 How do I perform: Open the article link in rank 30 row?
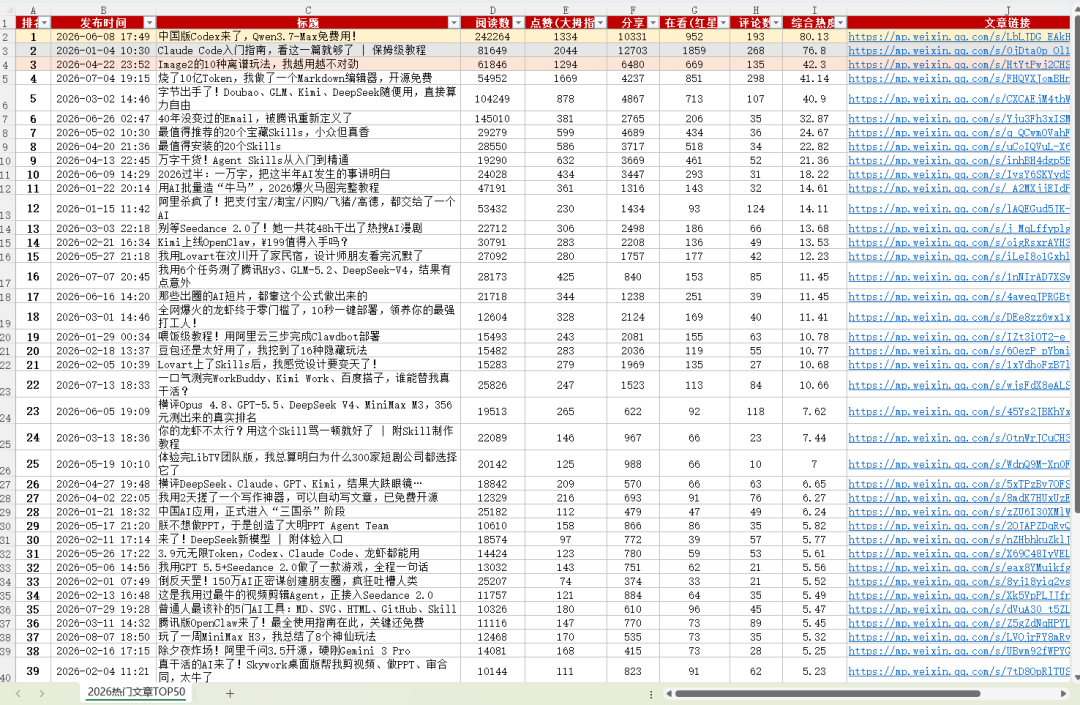(x=959, y=539)
